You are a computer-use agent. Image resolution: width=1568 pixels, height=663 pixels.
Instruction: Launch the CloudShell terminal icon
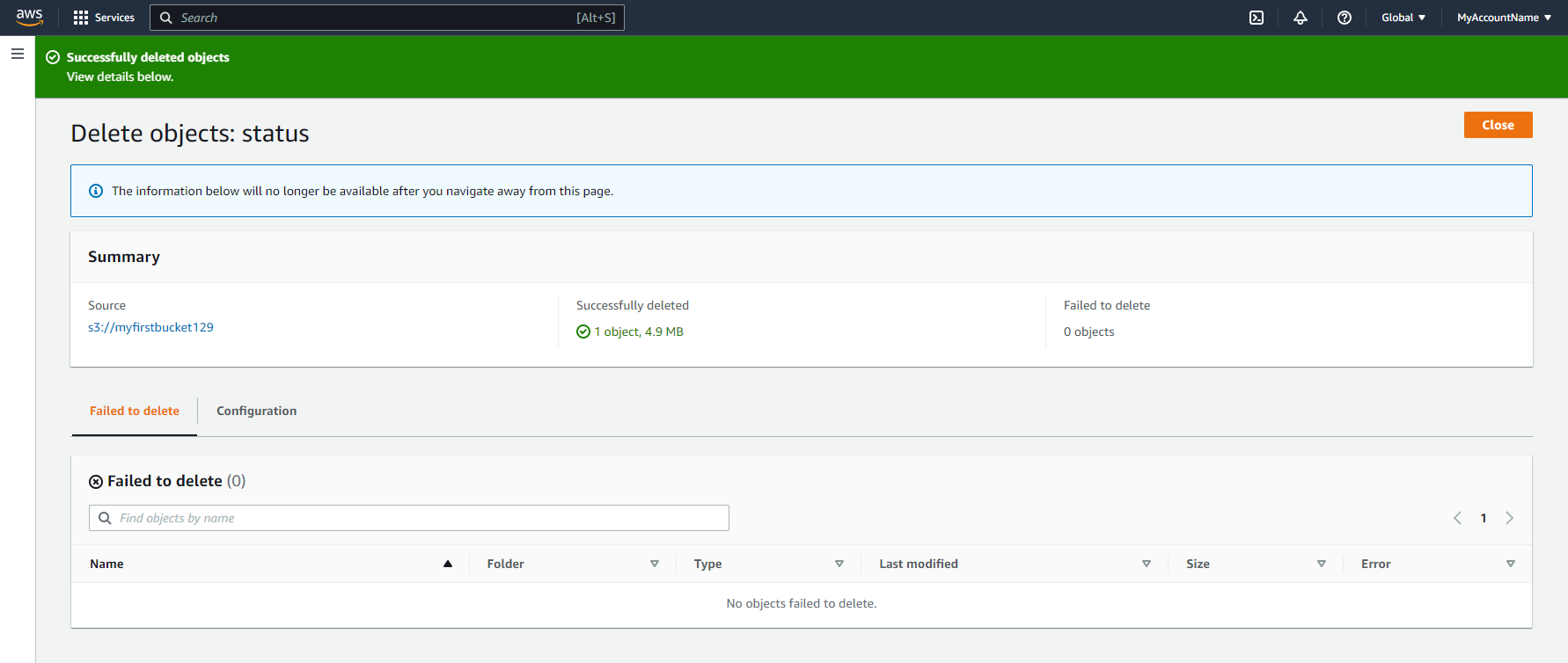pos(1257,18)
